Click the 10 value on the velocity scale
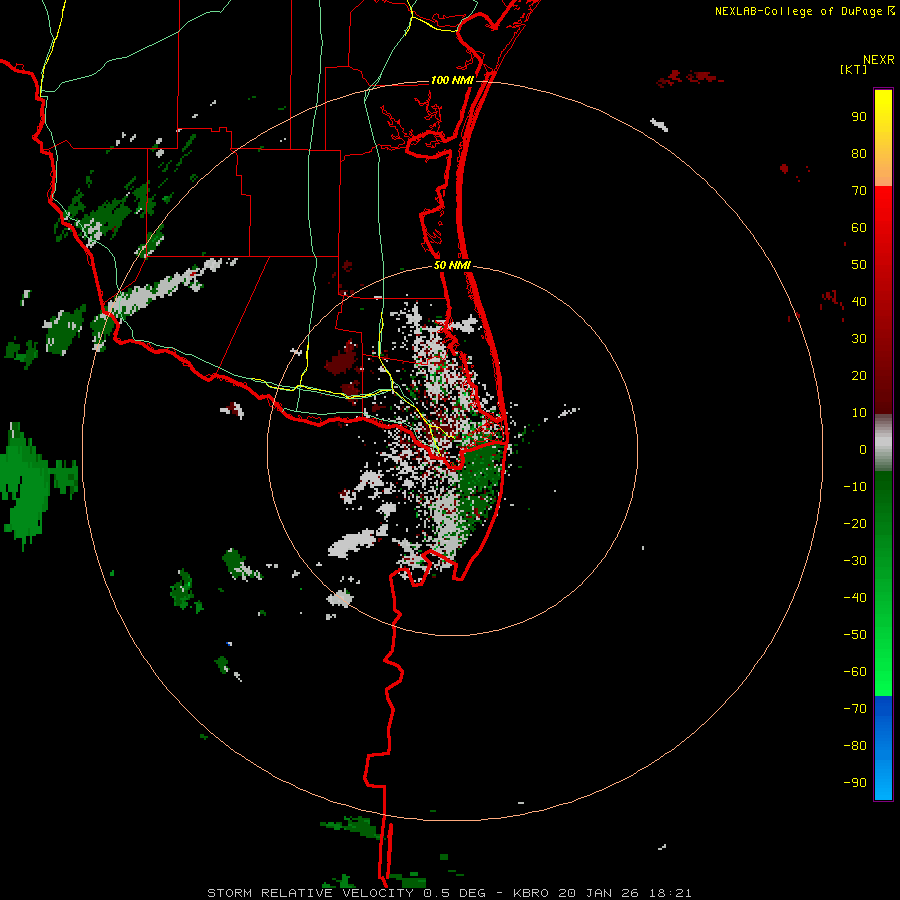900x900 pixels. [x=859, y=413]
